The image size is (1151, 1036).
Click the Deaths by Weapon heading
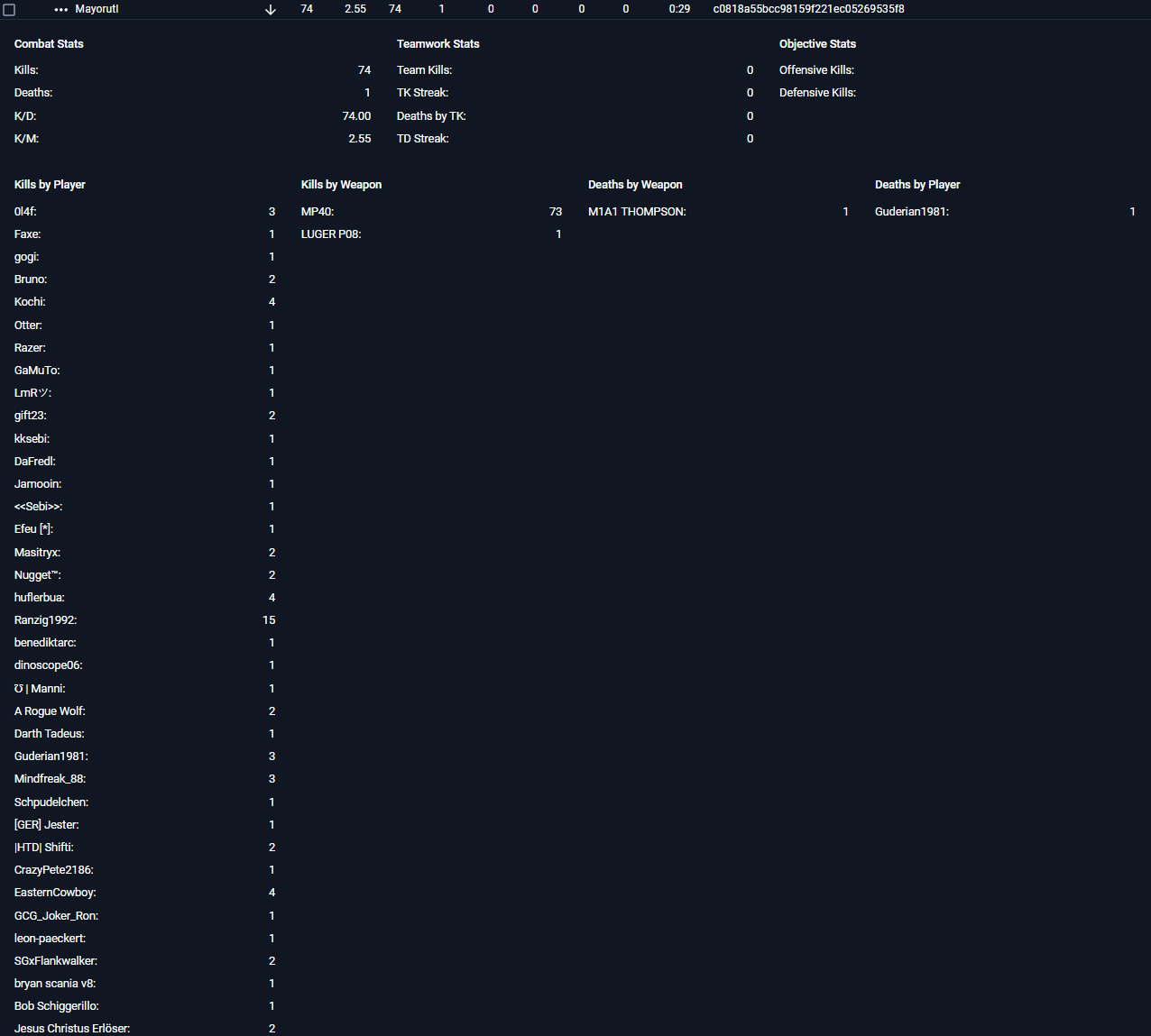click(635, 185)
